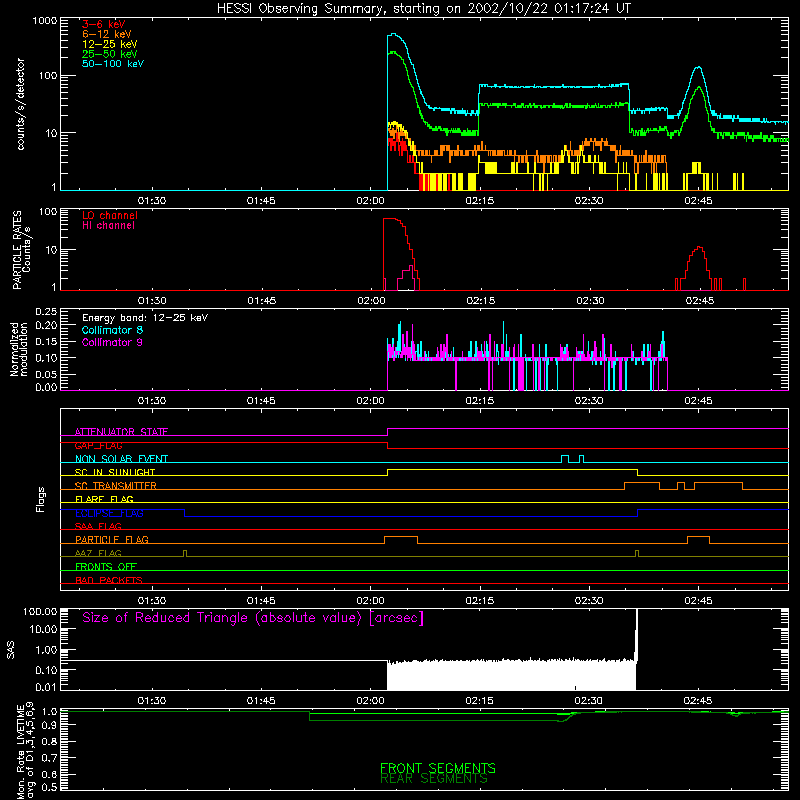Click the 100.00 tick on the SAS axis

40,611
